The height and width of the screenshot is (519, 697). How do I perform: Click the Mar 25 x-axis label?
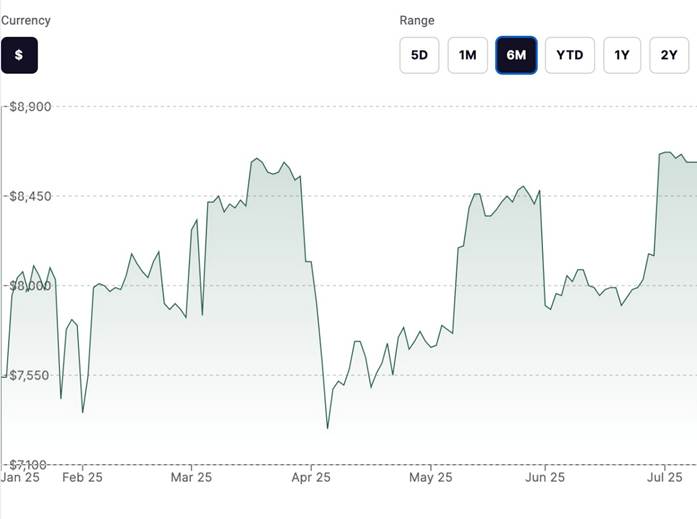[x=191, y=478]
